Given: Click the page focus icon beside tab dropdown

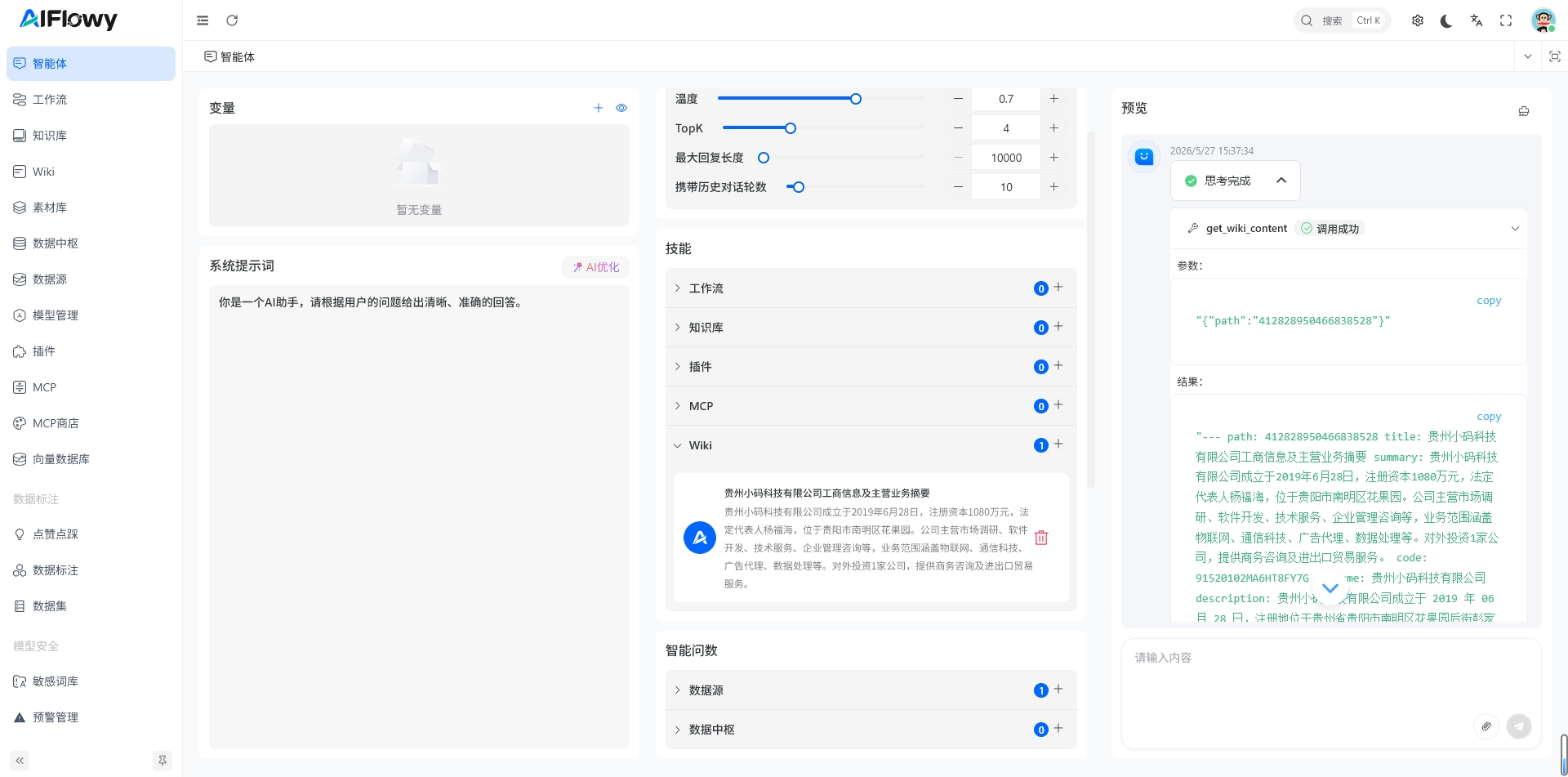Looking at the screenshot, I should coord(1555,56).
